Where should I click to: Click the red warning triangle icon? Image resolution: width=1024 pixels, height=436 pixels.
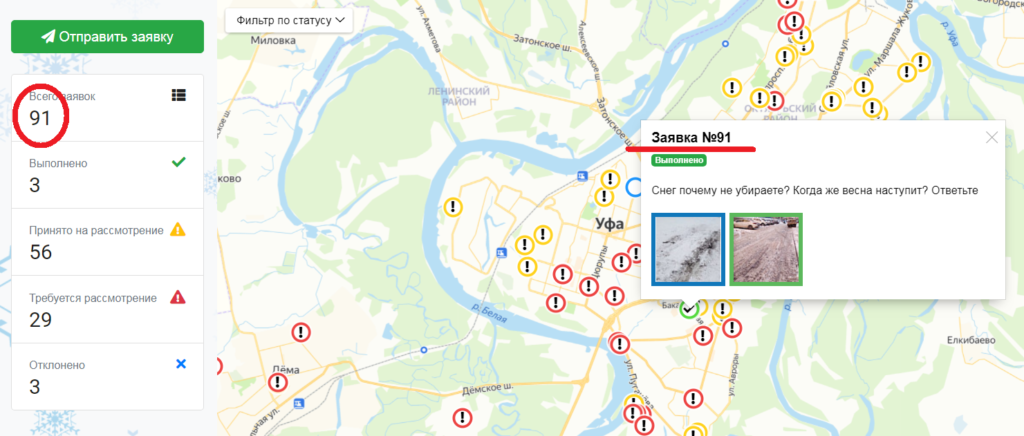tap(178, 298)
